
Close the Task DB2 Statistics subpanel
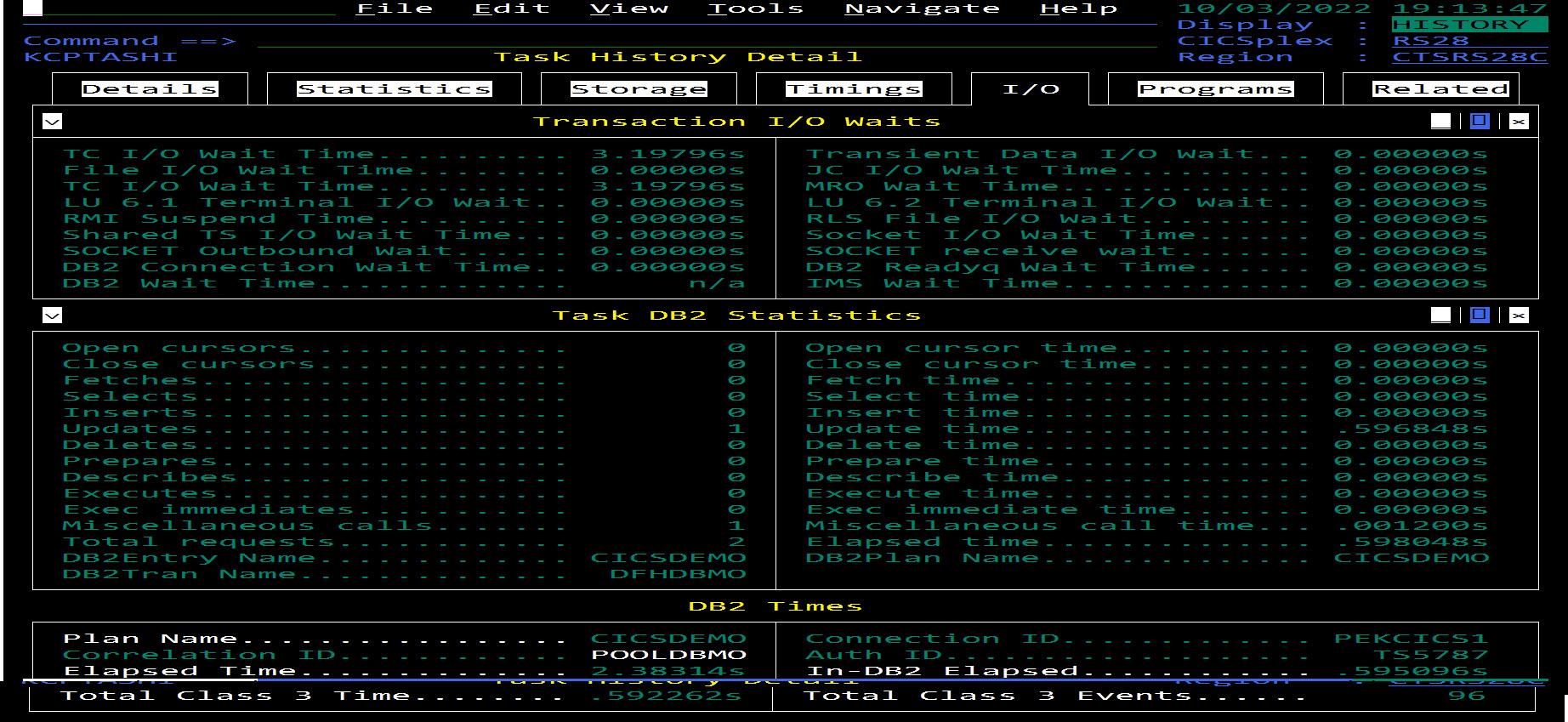[x=1519, y=316]
